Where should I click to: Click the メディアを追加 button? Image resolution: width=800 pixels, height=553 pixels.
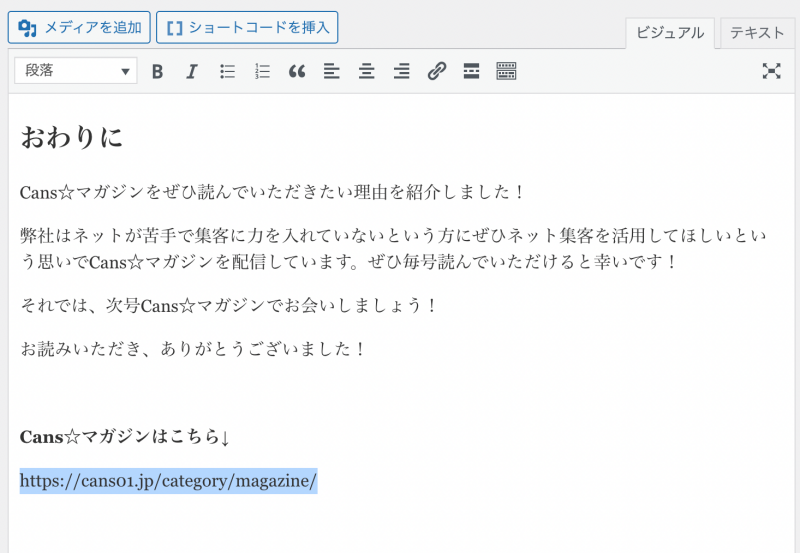(x=79, y=28)
